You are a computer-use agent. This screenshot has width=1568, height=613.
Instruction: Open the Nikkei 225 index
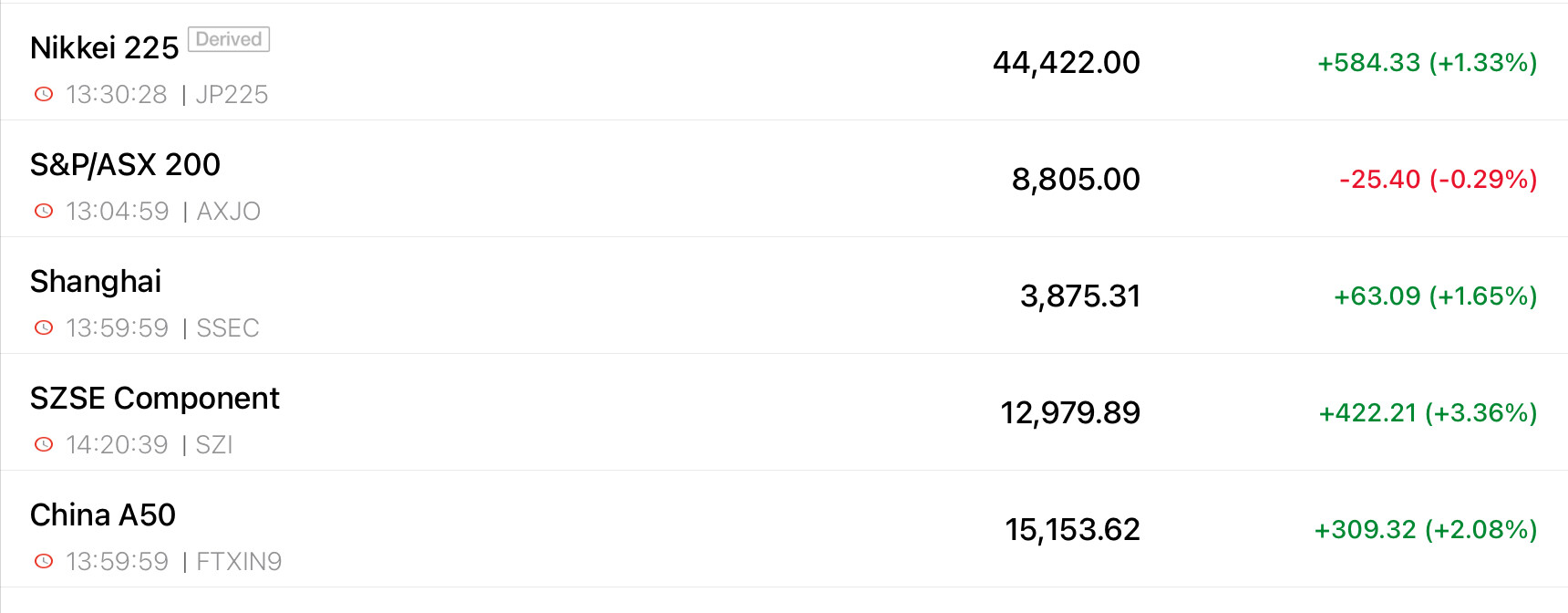click(x=104, y=47)
